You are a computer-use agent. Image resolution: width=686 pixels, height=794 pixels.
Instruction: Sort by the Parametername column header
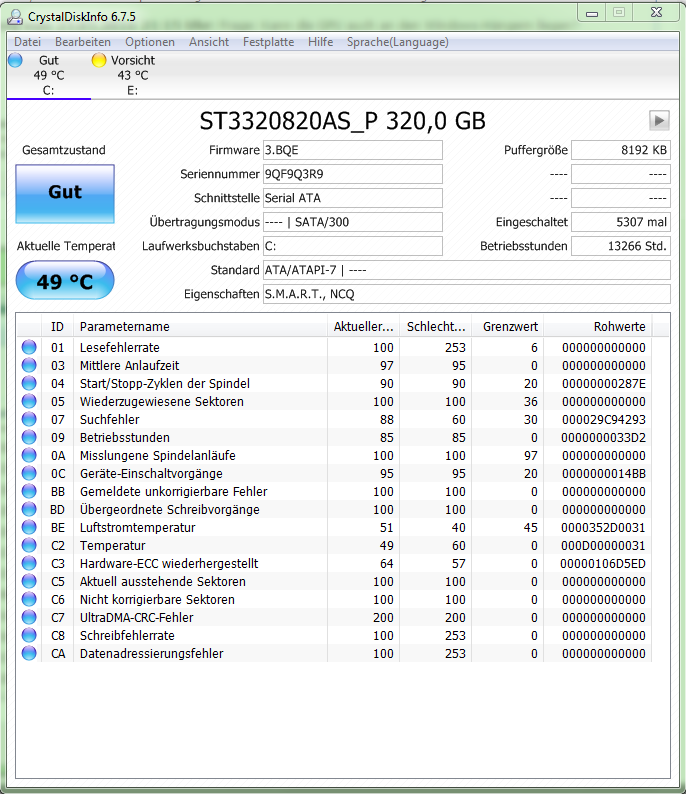(200, 327)
